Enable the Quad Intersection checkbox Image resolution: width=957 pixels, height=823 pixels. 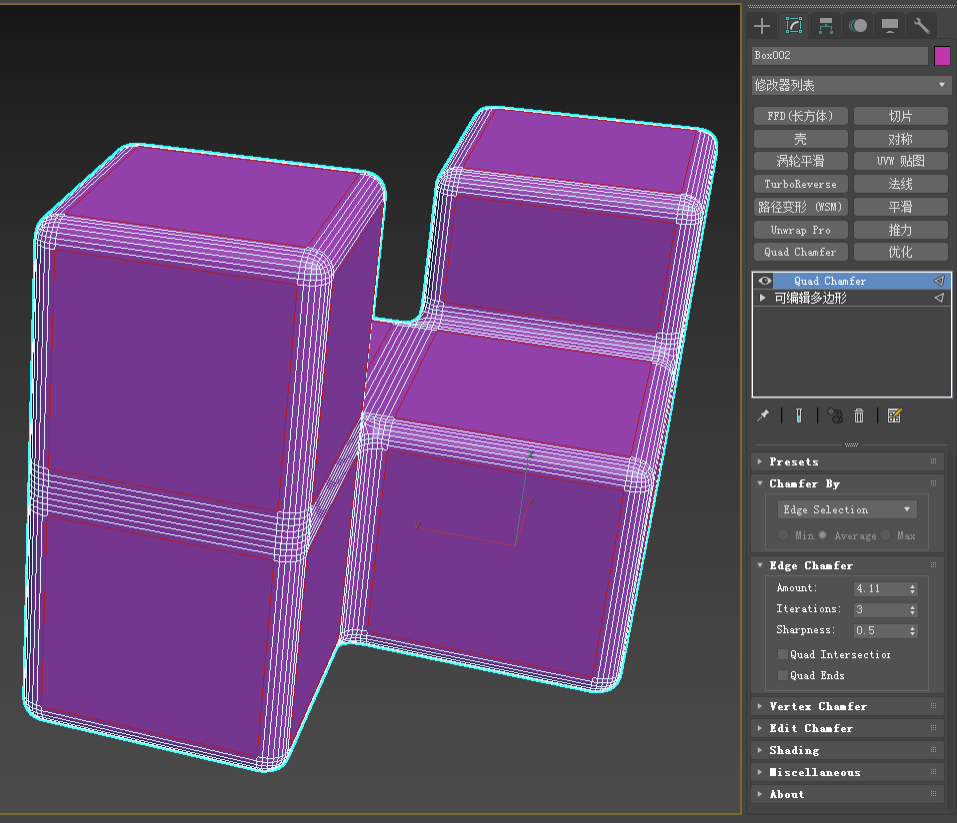click(783, 654)
